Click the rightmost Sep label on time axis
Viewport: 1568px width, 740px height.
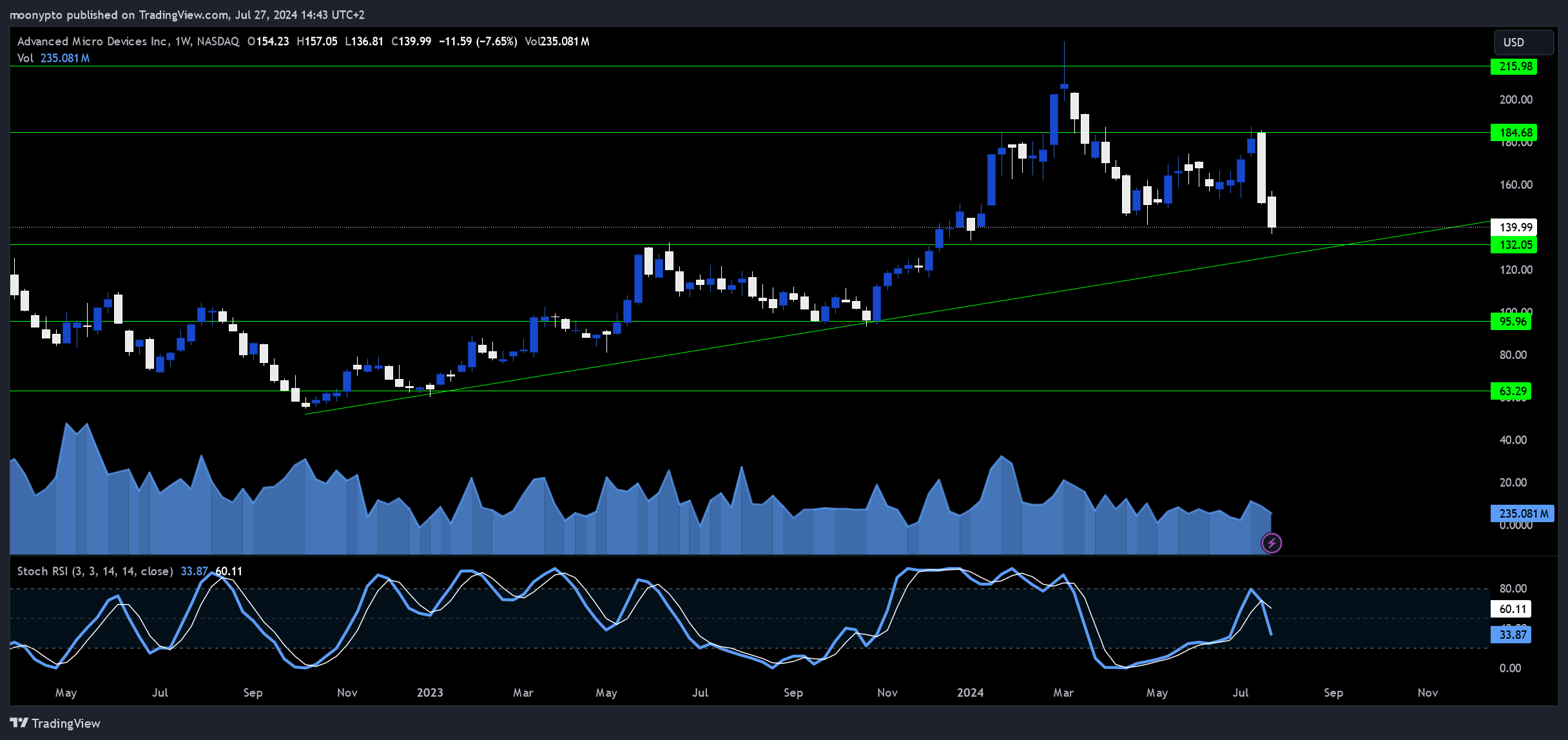pyautogui.click(x=1333, y=693)
